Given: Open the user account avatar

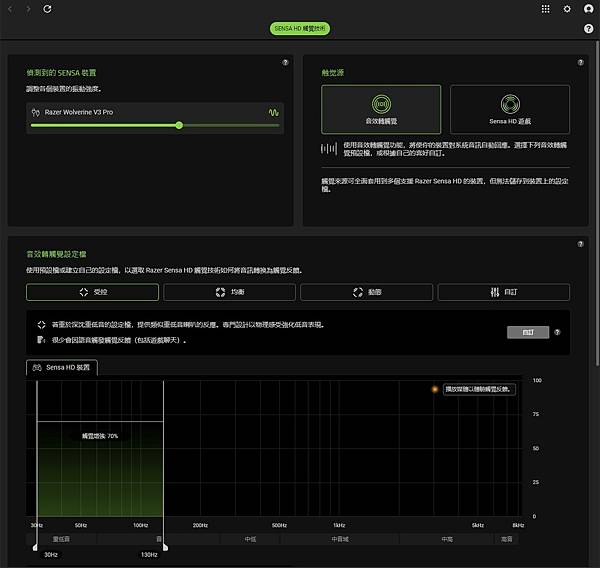Looking at the screenshot, I should [589, 9].
